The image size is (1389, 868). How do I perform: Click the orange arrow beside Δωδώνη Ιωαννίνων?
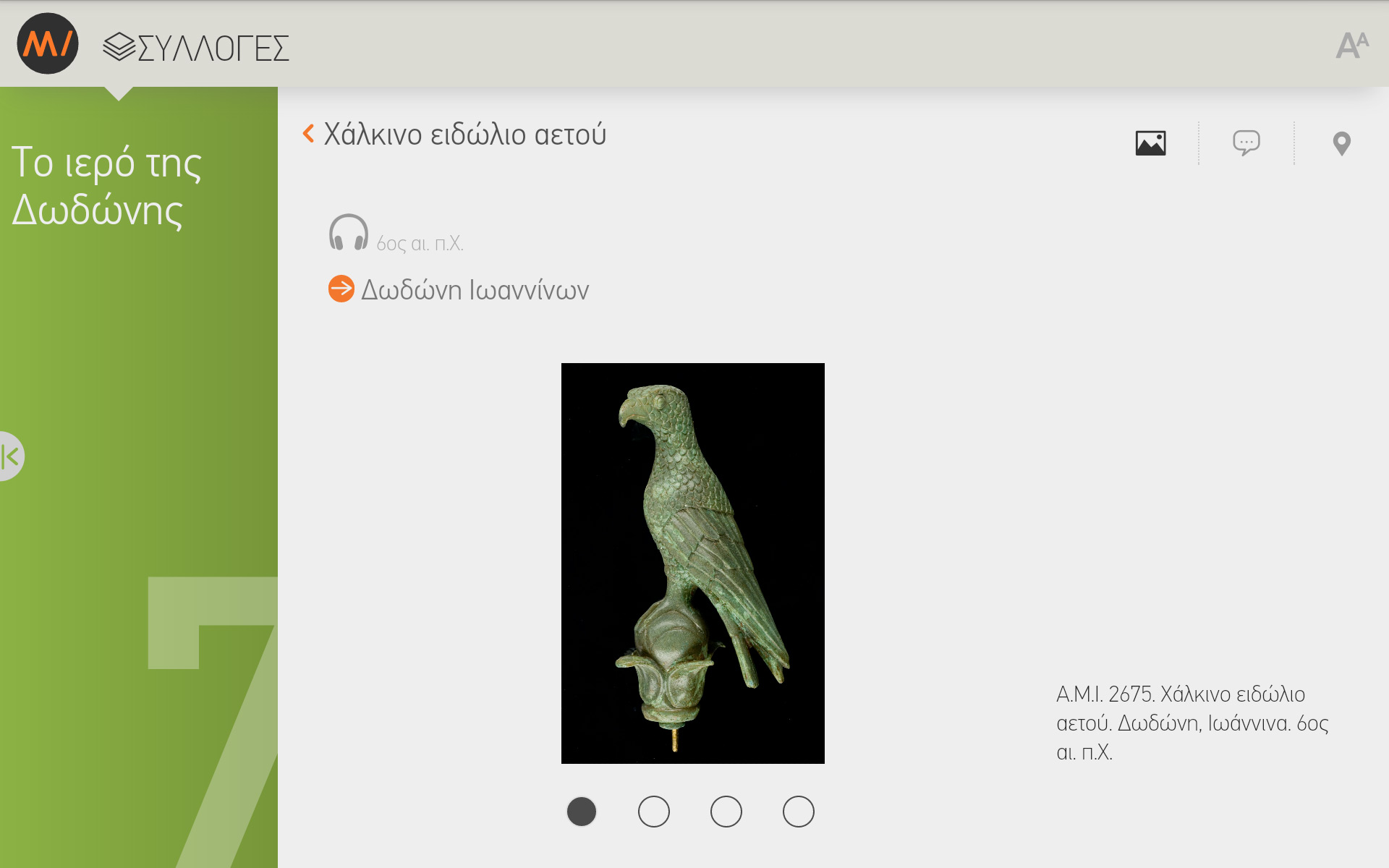(341, 289)
